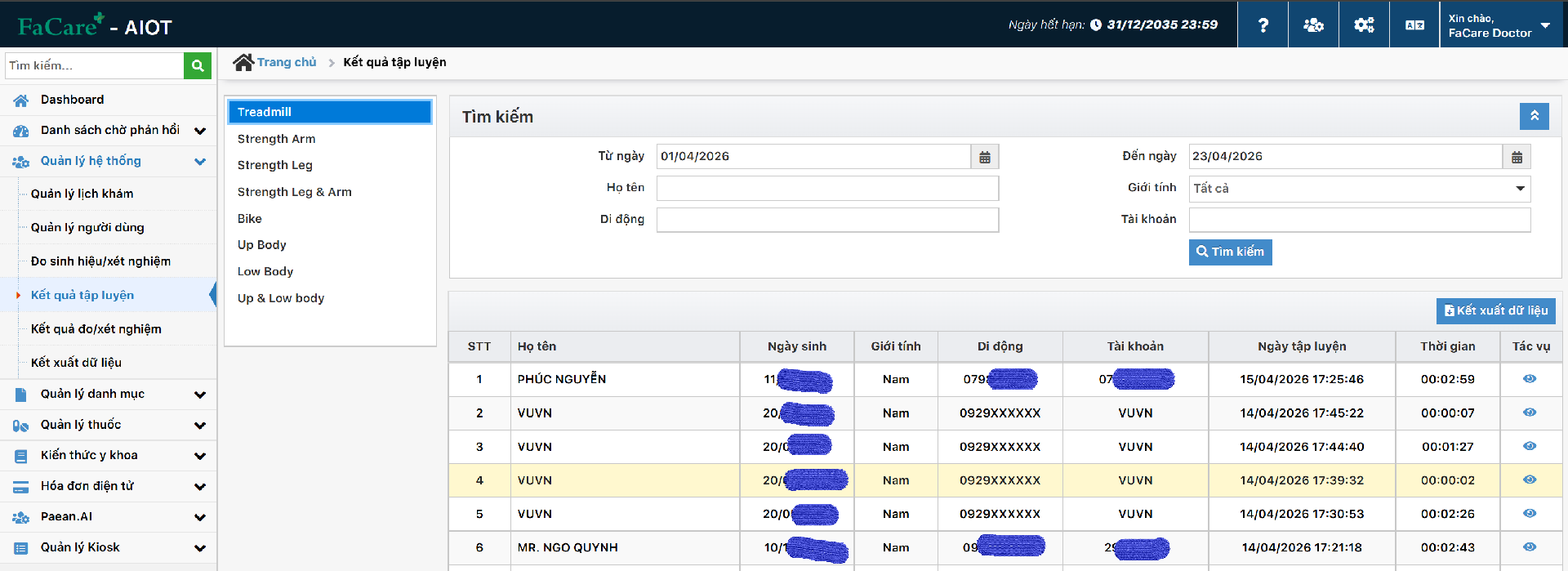Image resolution: width=1568 pixels, height=571 pixels.
Task: Collapse the Tìm kiếm panel
Action: (x=1534, y=116)
